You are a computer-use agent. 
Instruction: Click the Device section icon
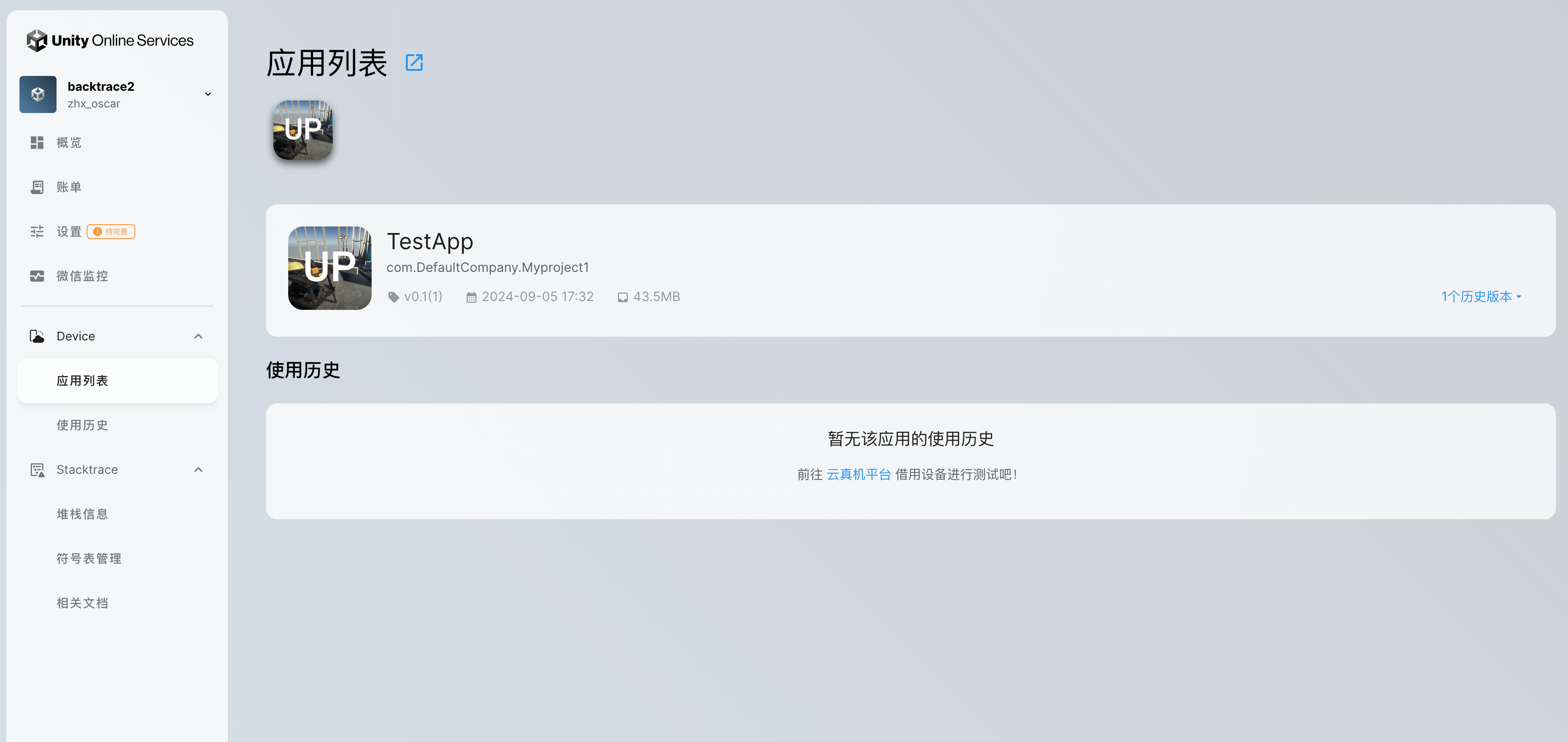click(37, 336)
